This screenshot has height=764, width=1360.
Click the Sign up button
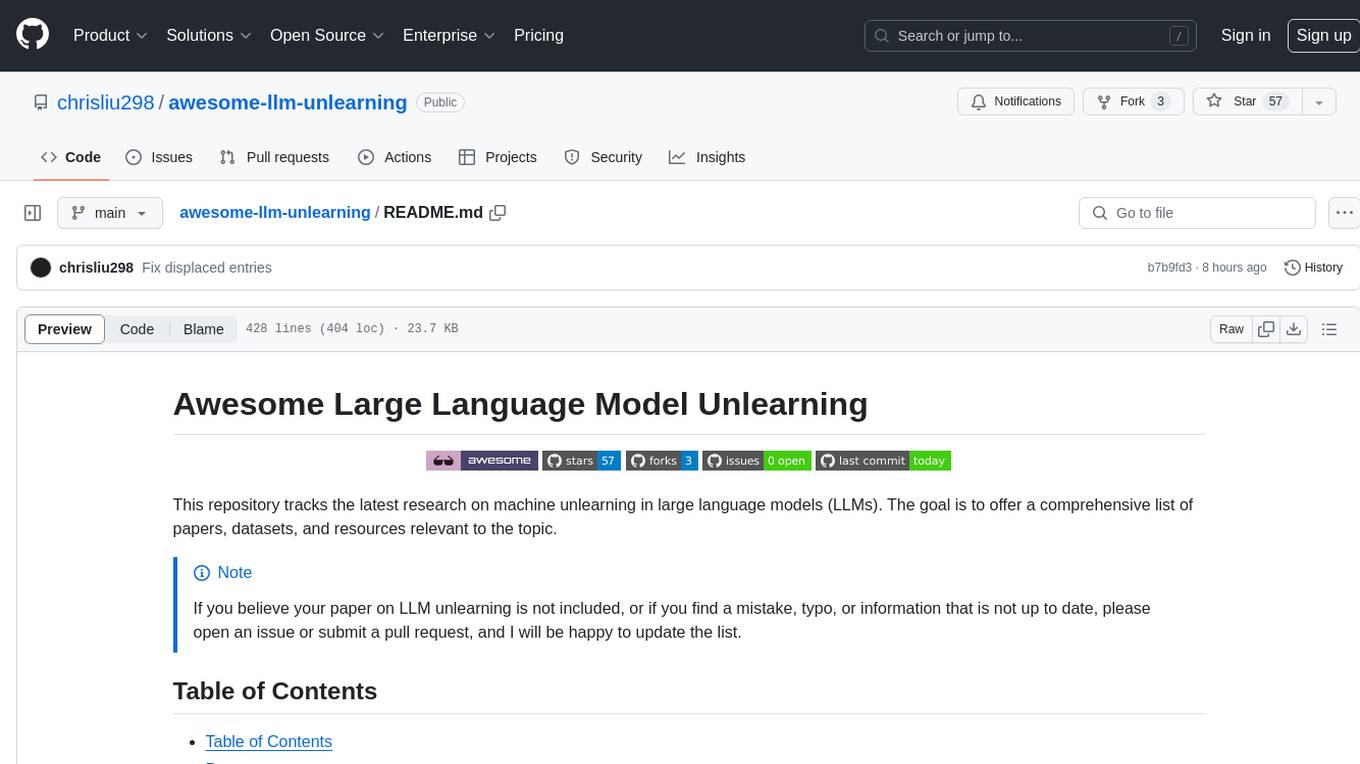pyautogui.click(x=1323, y=35)
